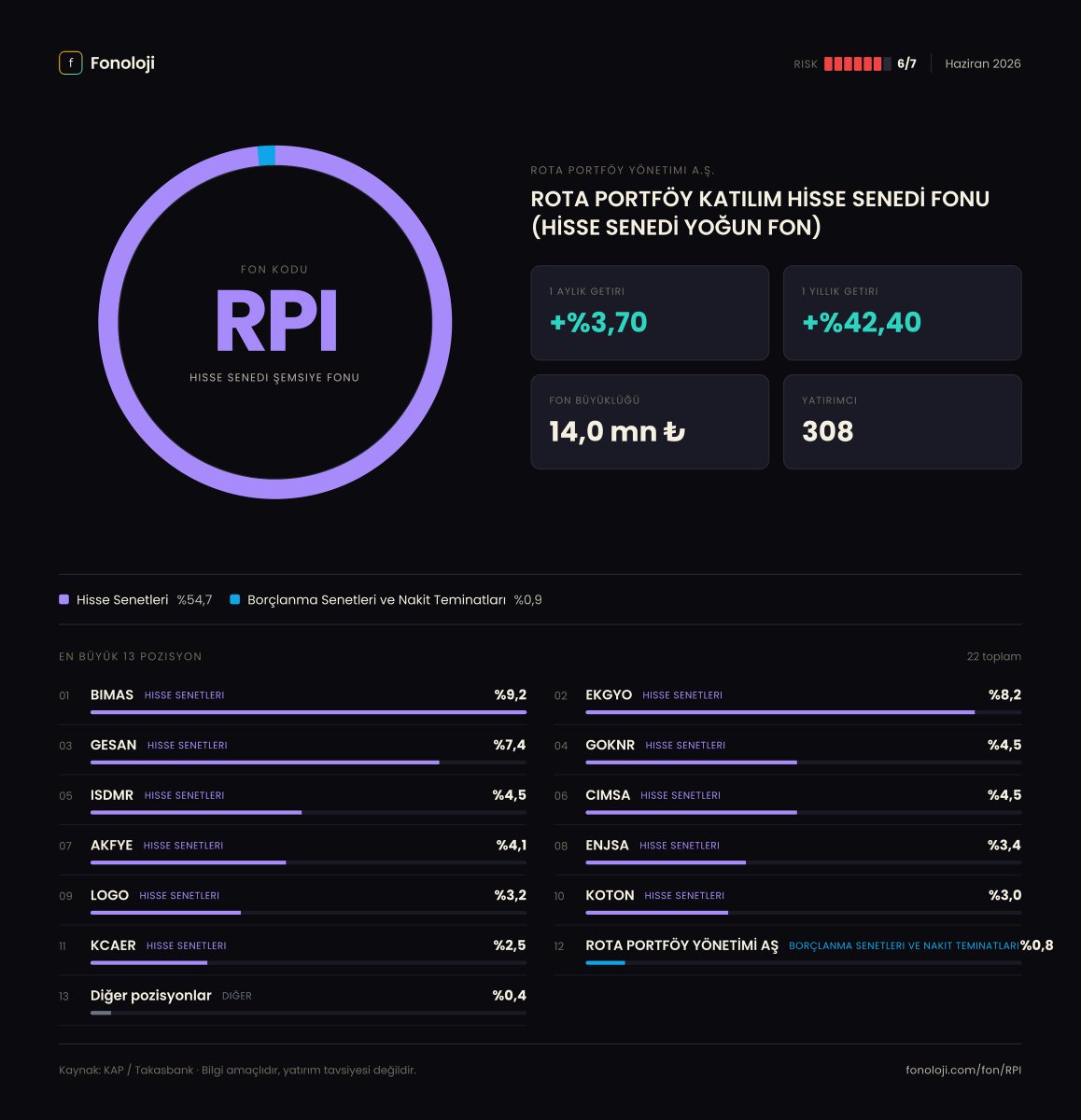The width and height of the screenshot is (1081, 1120).
Task: Click the 6/7 risk score
Action: click(906, 63)
